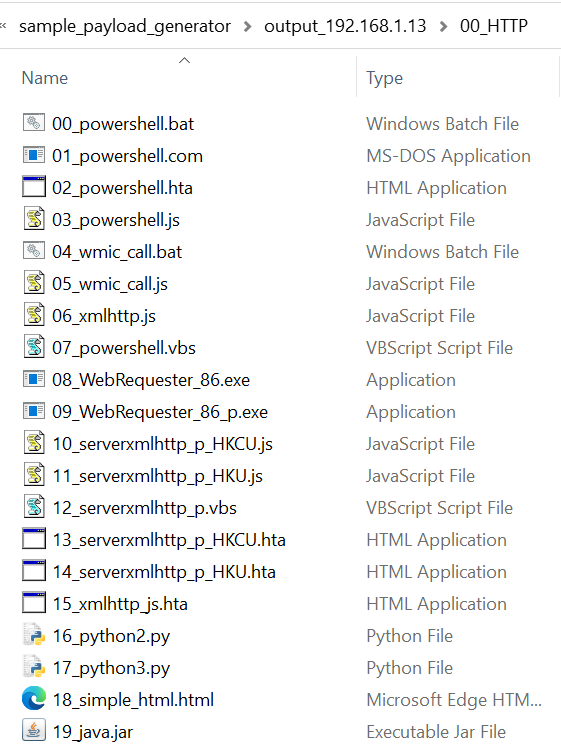Select file name 18_simple_html.html
This screenshot has width=561, height=748.
pos(133,700)
